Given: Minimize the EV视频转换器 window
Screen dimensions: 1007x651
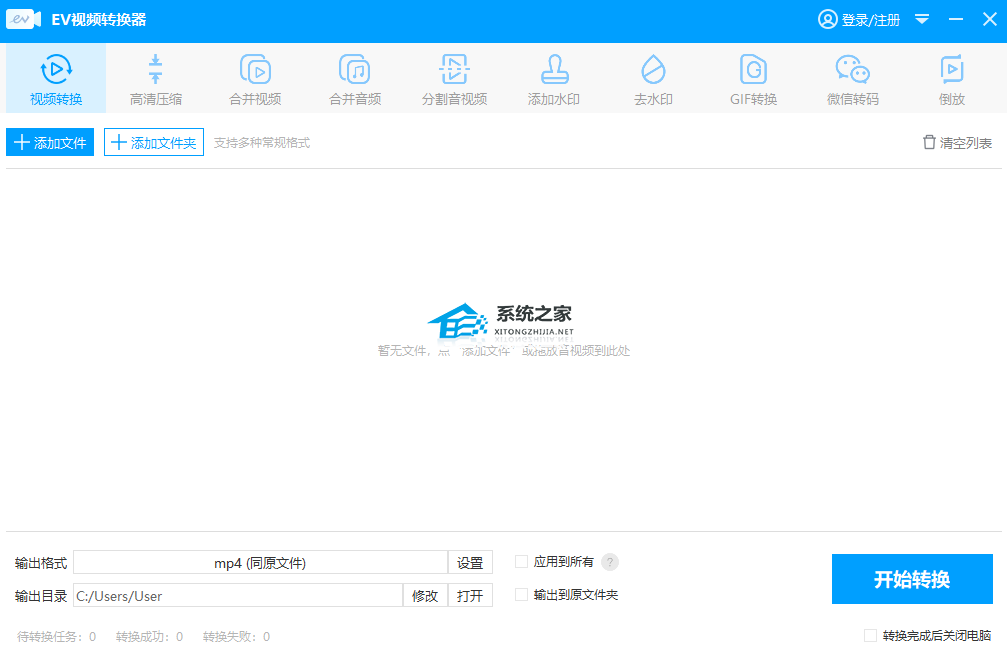Looking at the screenshot, I should pyautogui.click(x=956, y=19).
